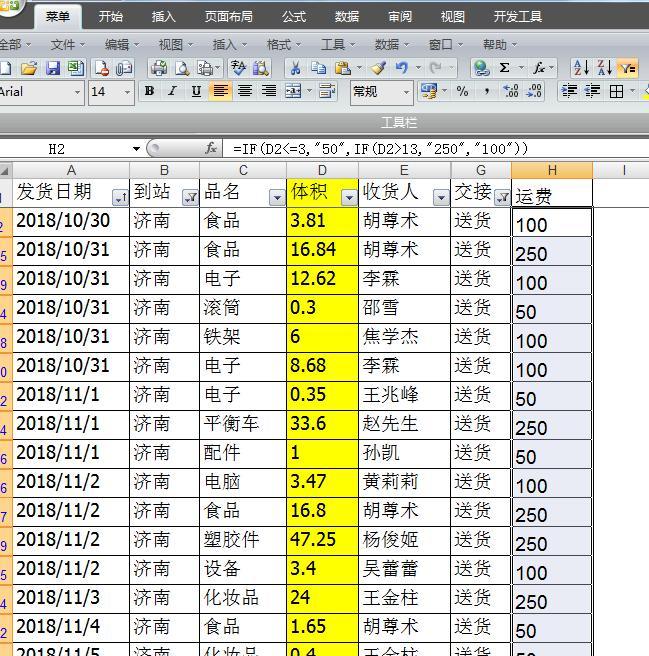Select column H header

pos(552,170)
